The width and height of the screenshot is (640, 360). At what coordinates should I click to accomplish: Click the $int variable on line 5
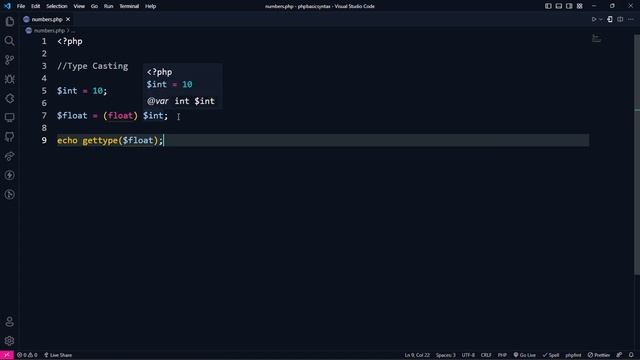coord(67,91)
